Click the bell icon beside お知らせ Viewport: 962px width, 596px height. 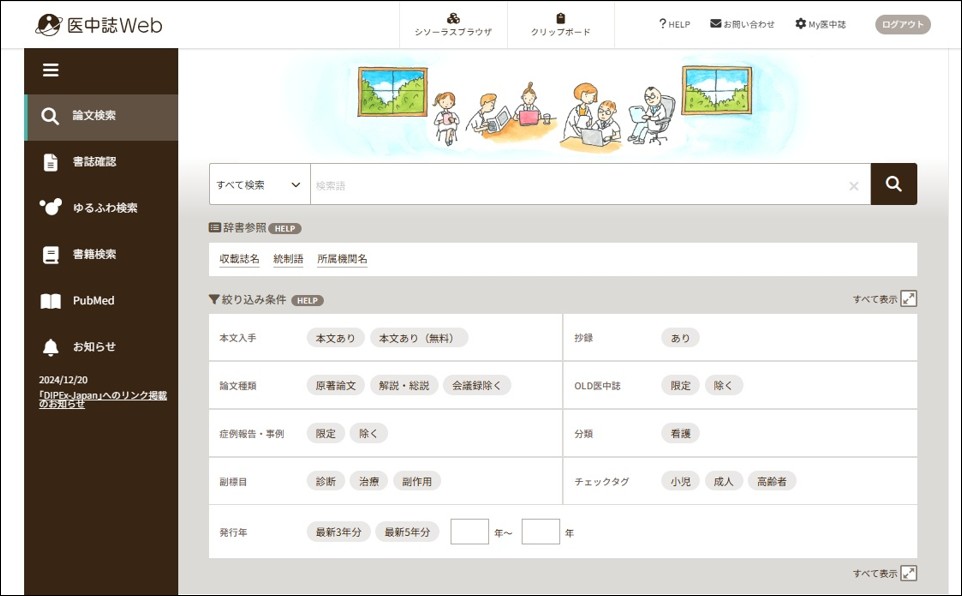tap(50, 347)
